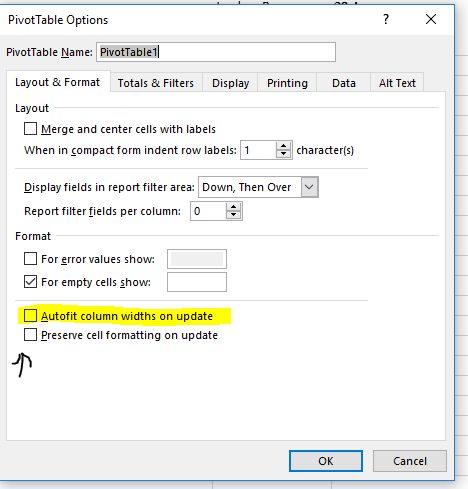Click the Cancel button
The image size is (468, 489).
[410, 461]
